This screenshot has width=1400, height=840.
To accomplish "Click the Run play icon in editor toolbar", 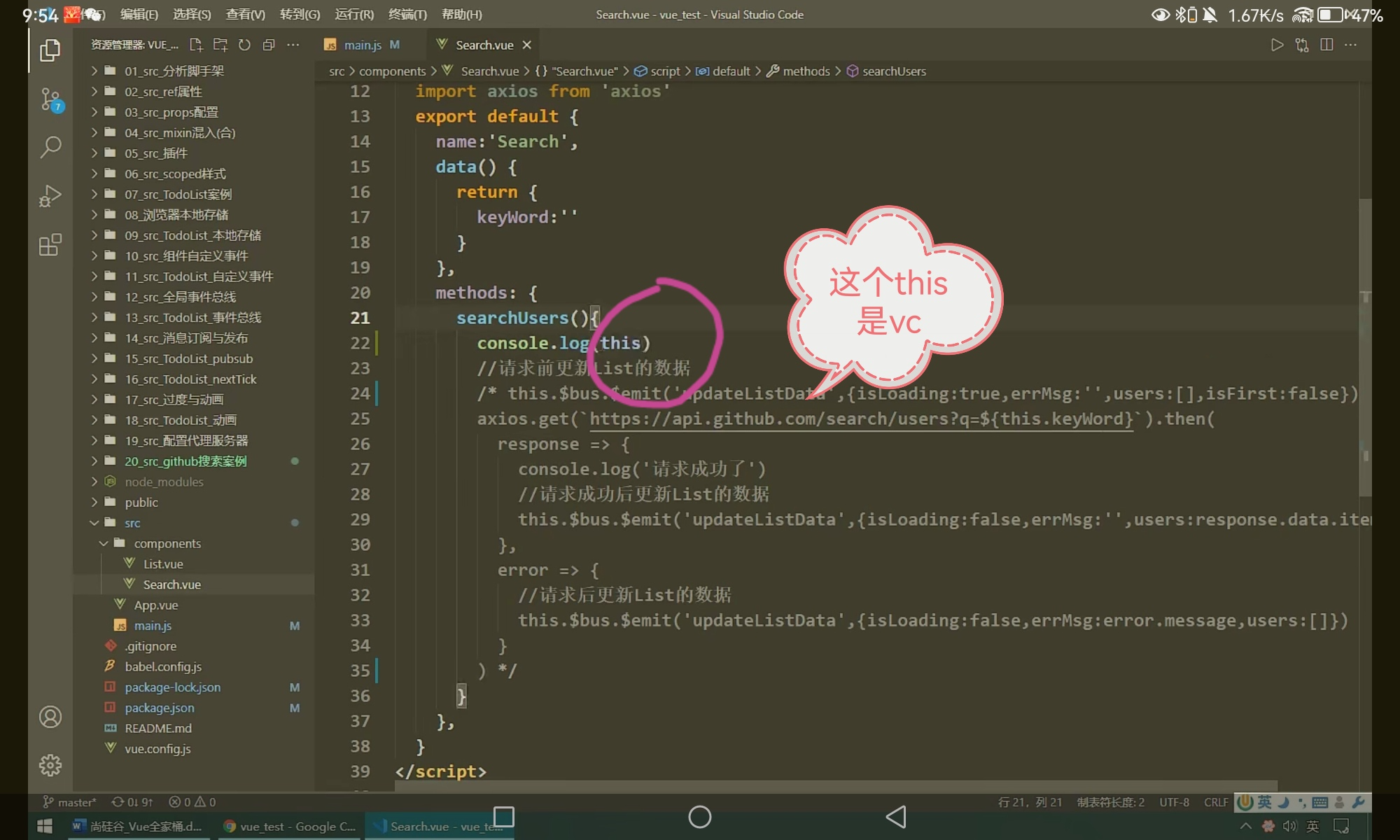I will pyautogui.click(x=1277, y=45).
